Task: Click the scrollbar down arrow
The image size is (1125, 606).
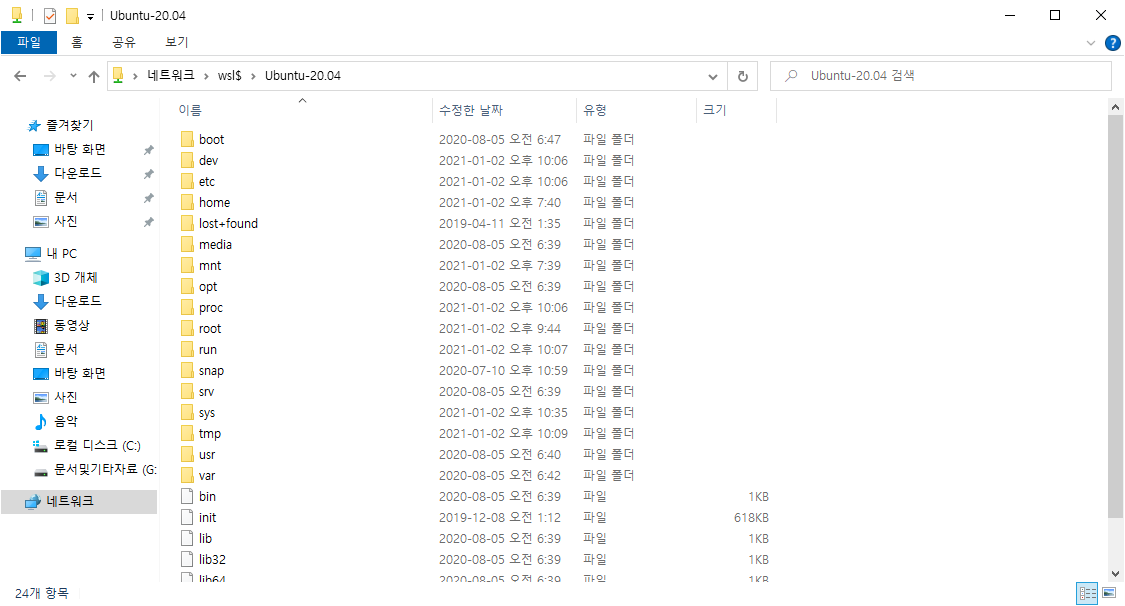Action: 1115,574
